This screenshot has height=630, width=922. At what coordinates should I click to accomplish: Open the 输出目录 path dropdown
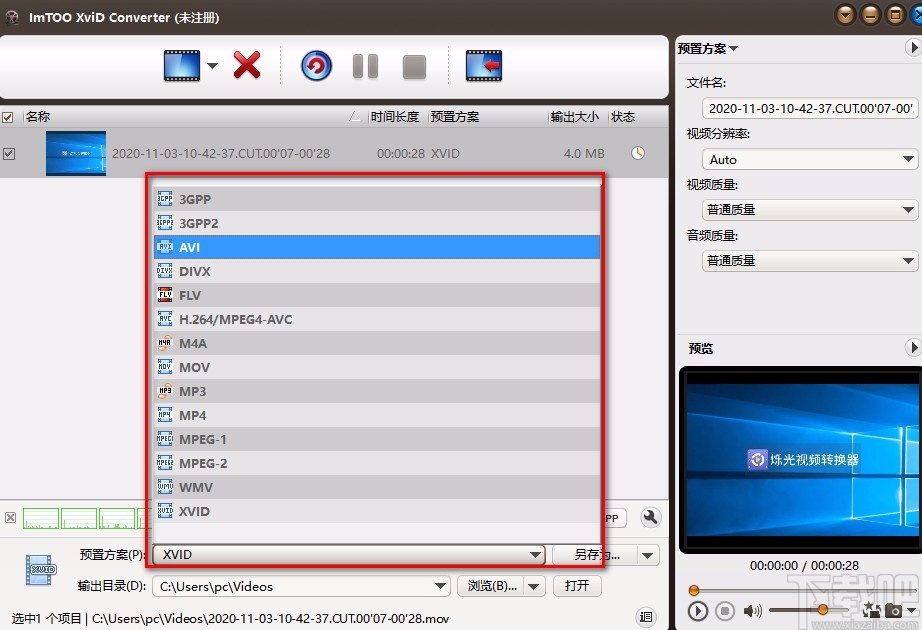coord(439,586)
